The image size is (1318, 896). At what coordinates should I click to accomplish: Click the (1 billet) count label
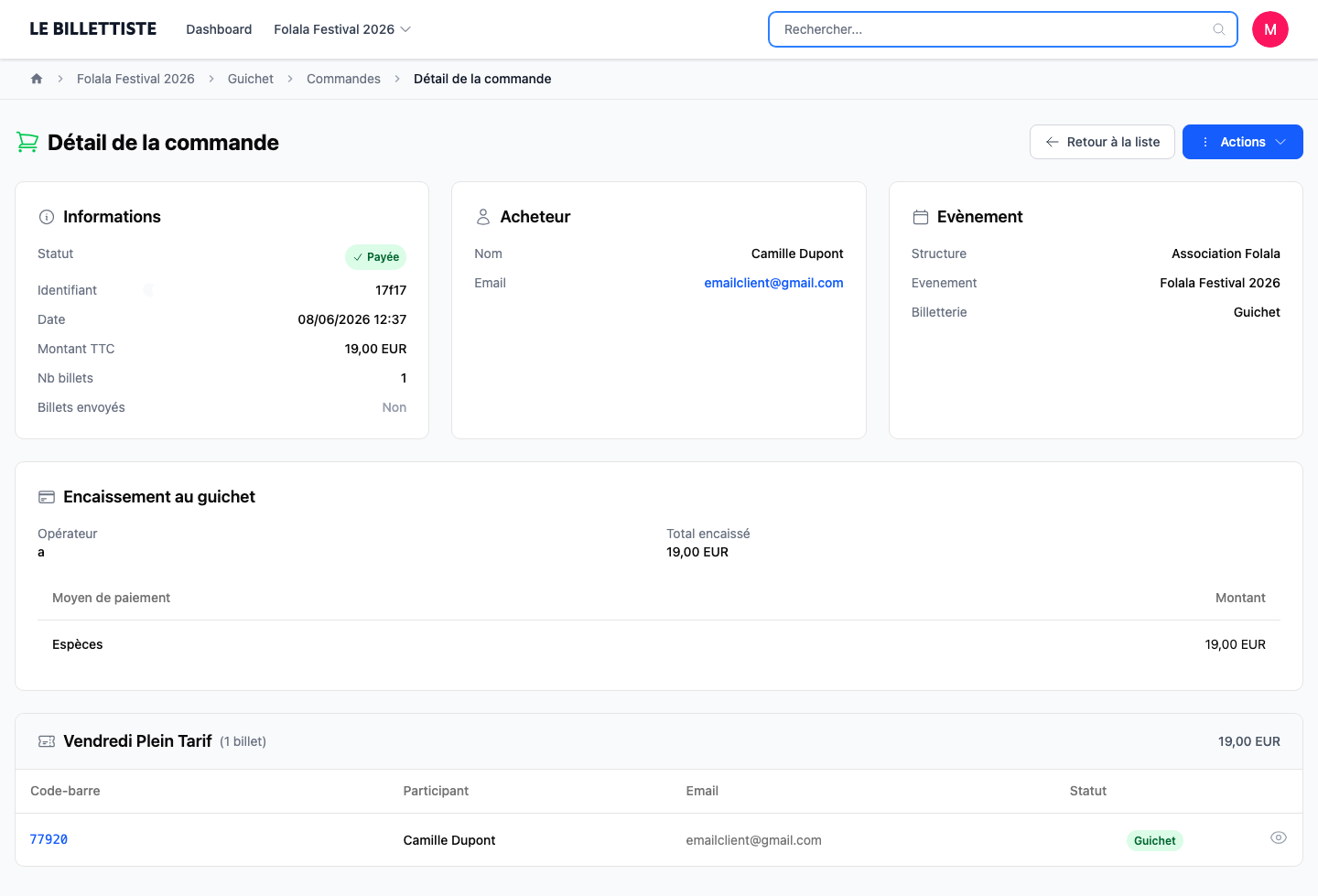[243, 741]
